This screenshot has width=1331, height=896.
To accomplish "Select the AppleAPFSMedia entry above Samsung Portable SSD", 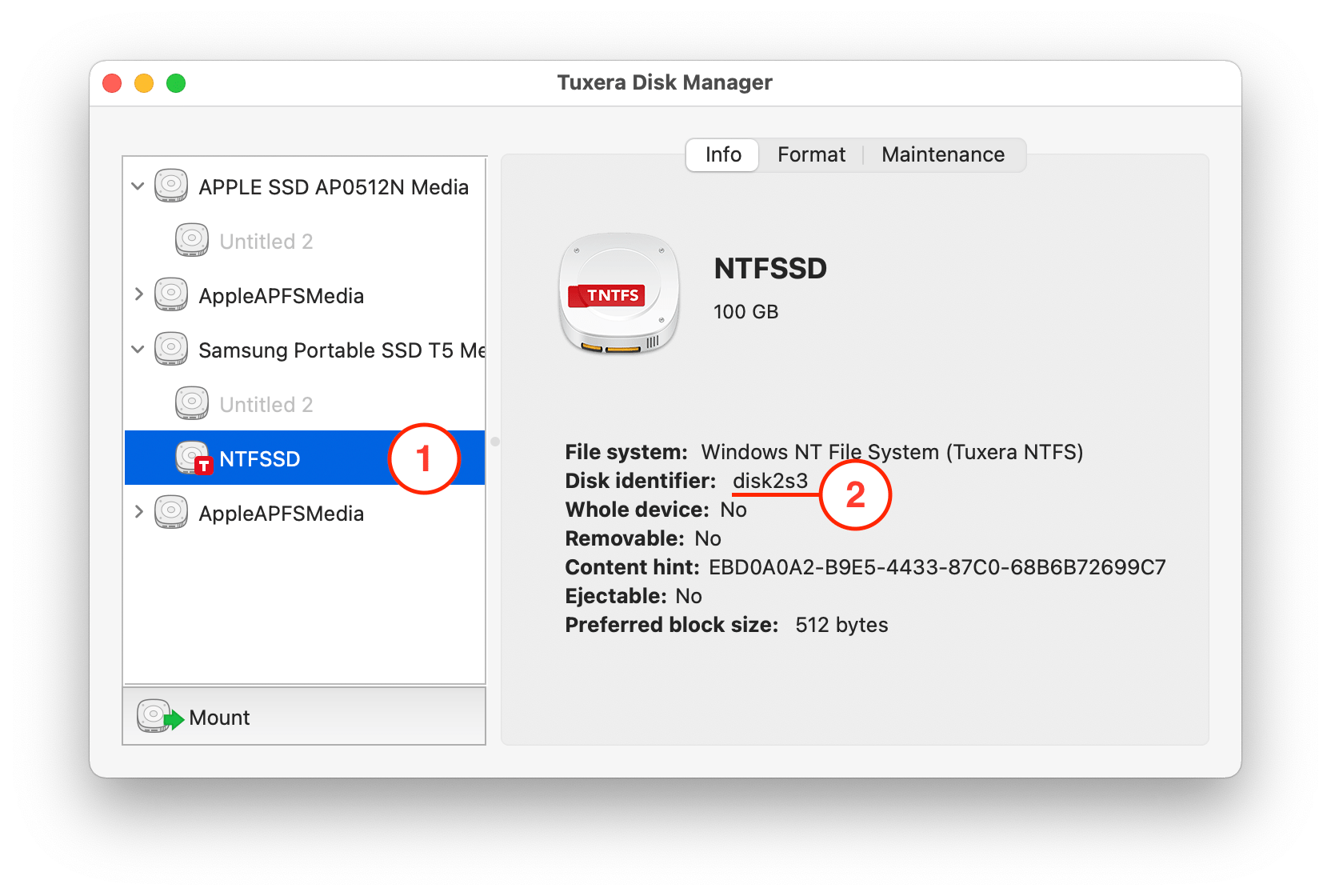I will click(304, 295).
